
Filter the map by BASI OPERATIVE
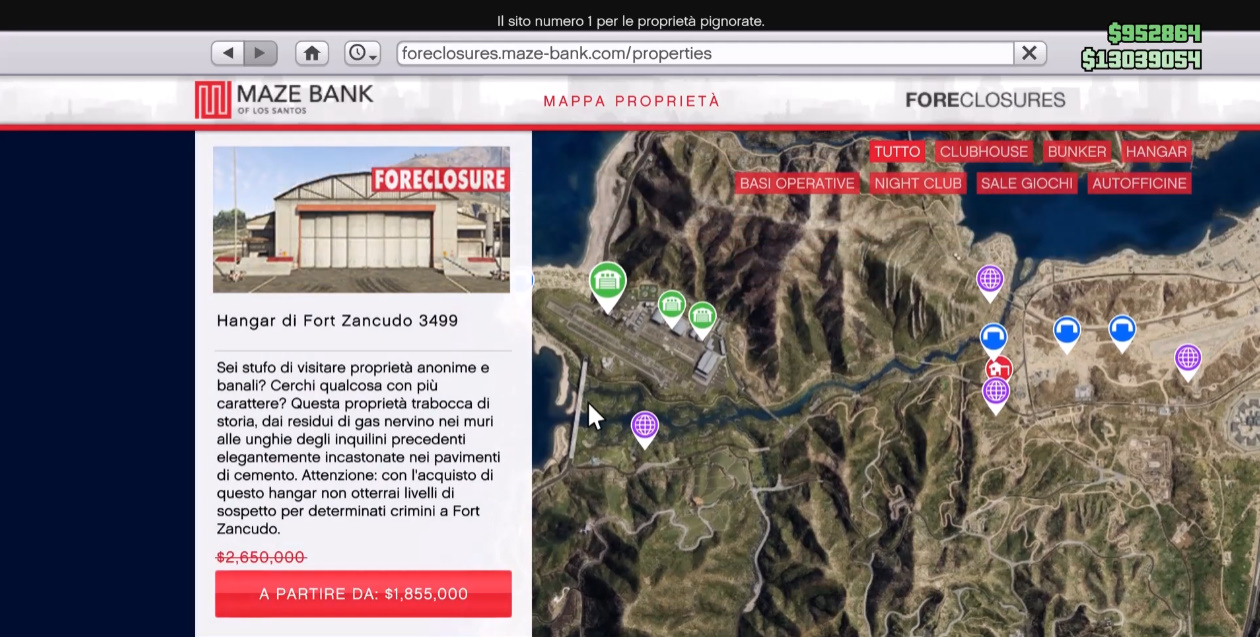[x=797, y=183]
